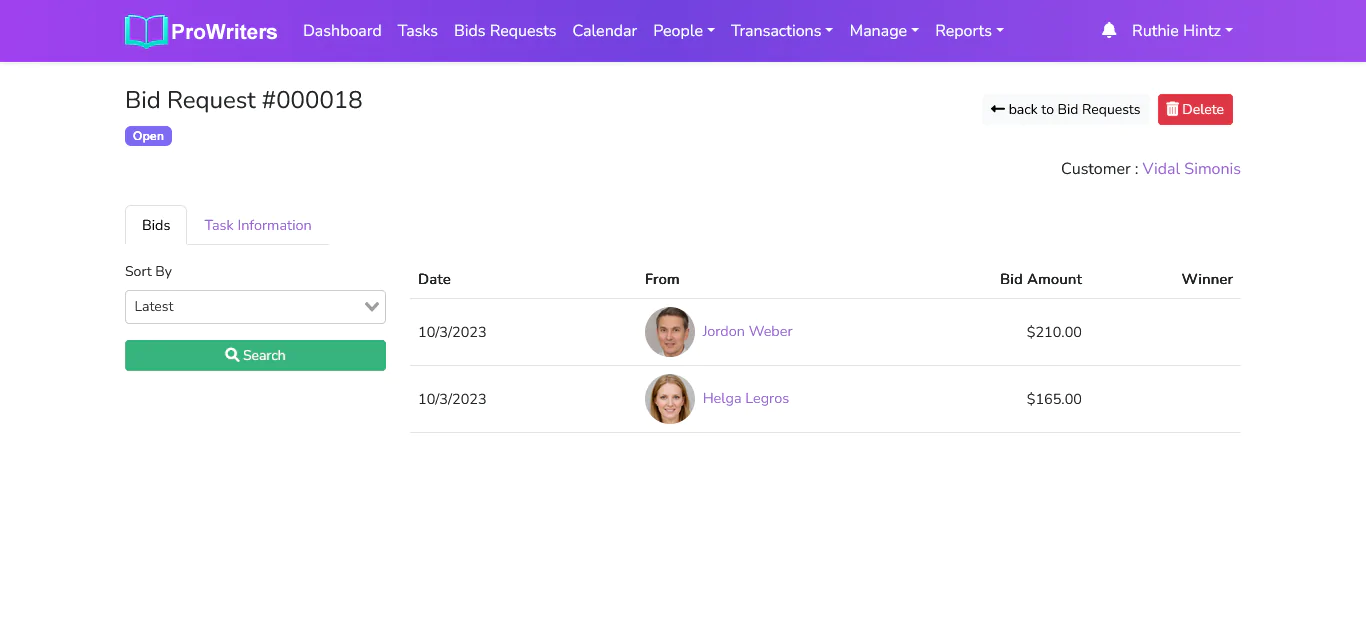Open notifications bell icon
Screen dimensions: 1366x643
click(x=1108, y=31)
